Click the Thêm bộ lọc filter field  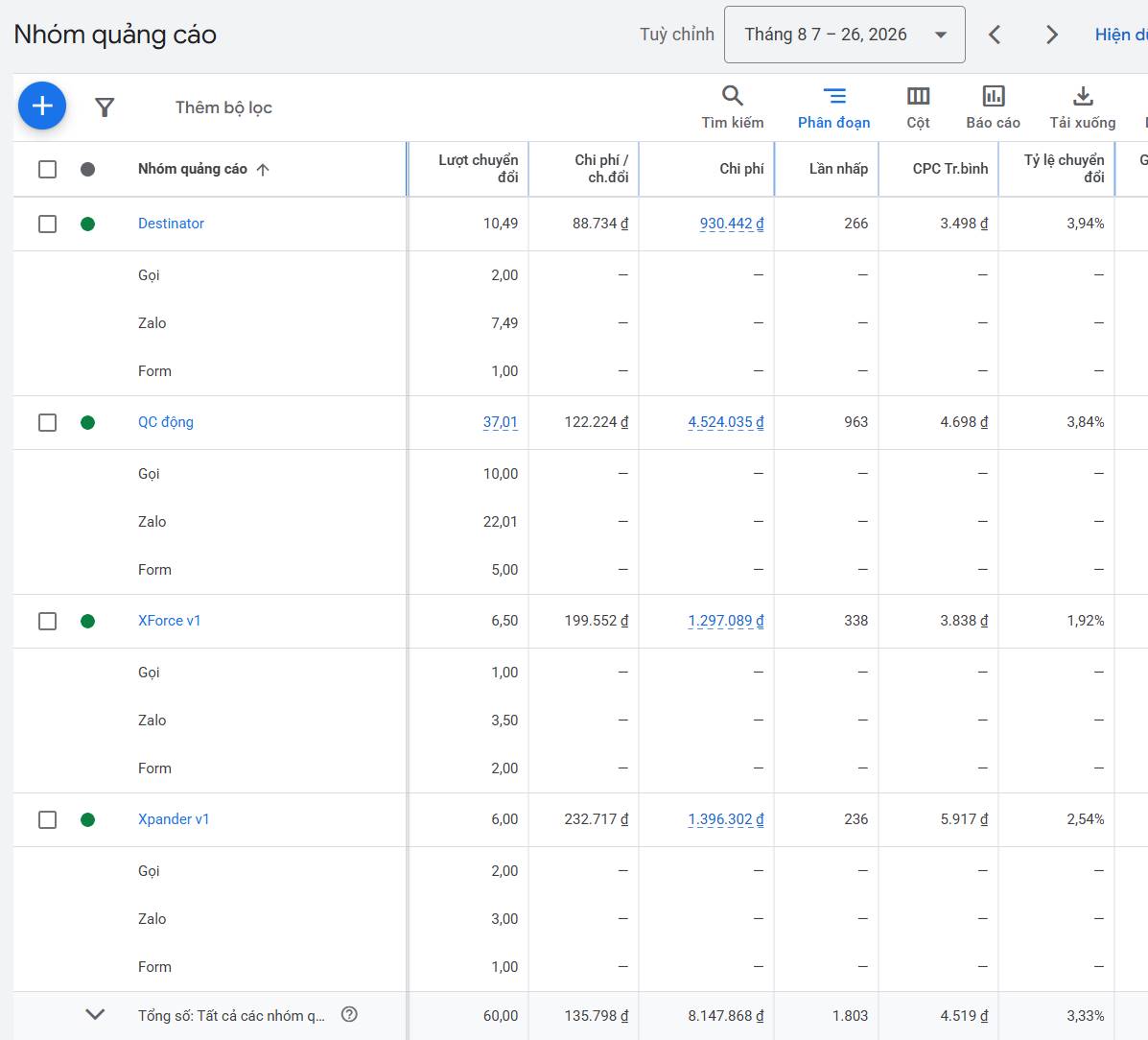223,107
